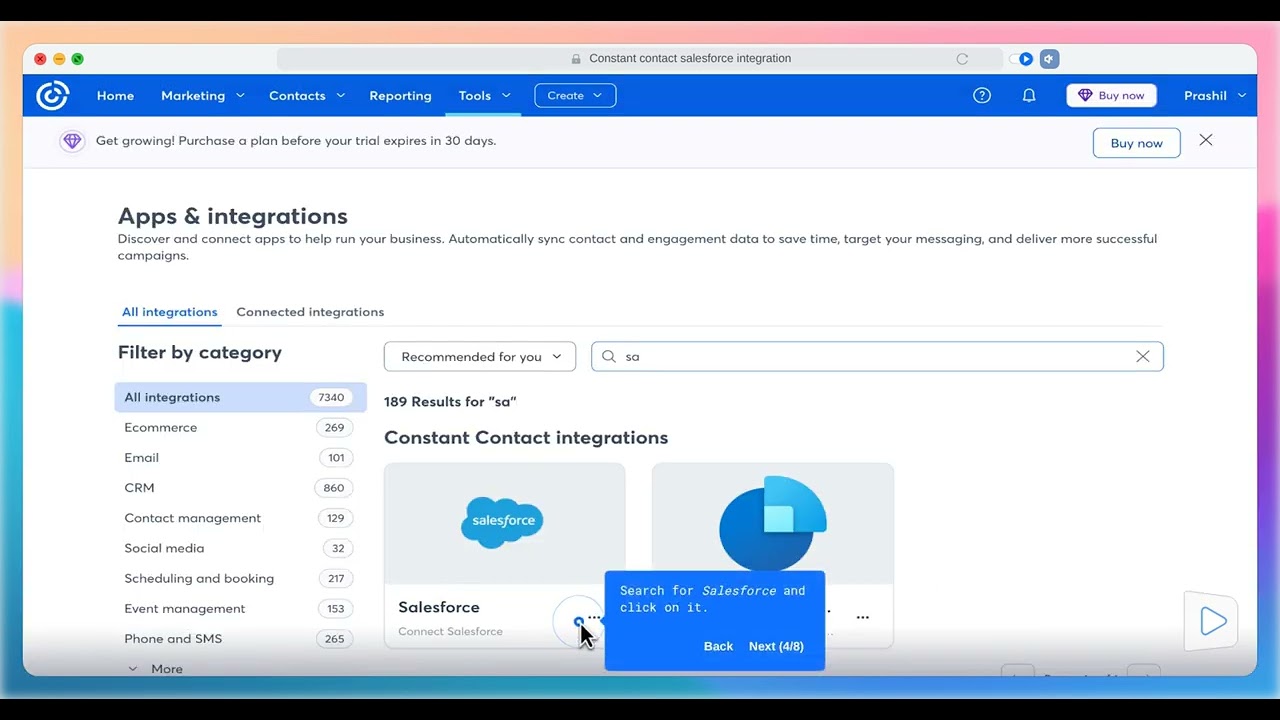
Task: Click the play arrow icon at the right edge
Action: [1213, 621]
